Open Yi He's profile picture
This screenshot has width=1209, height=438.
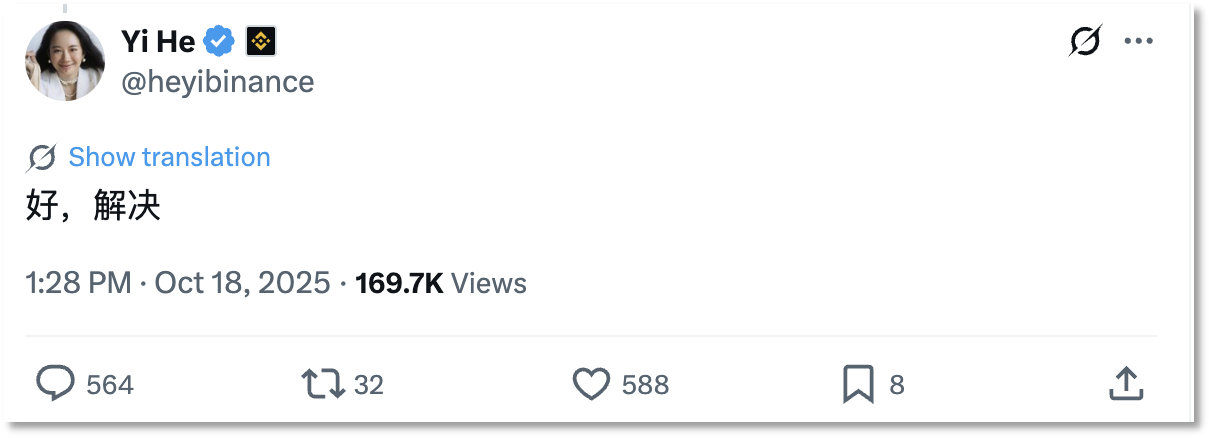(65, 61)
